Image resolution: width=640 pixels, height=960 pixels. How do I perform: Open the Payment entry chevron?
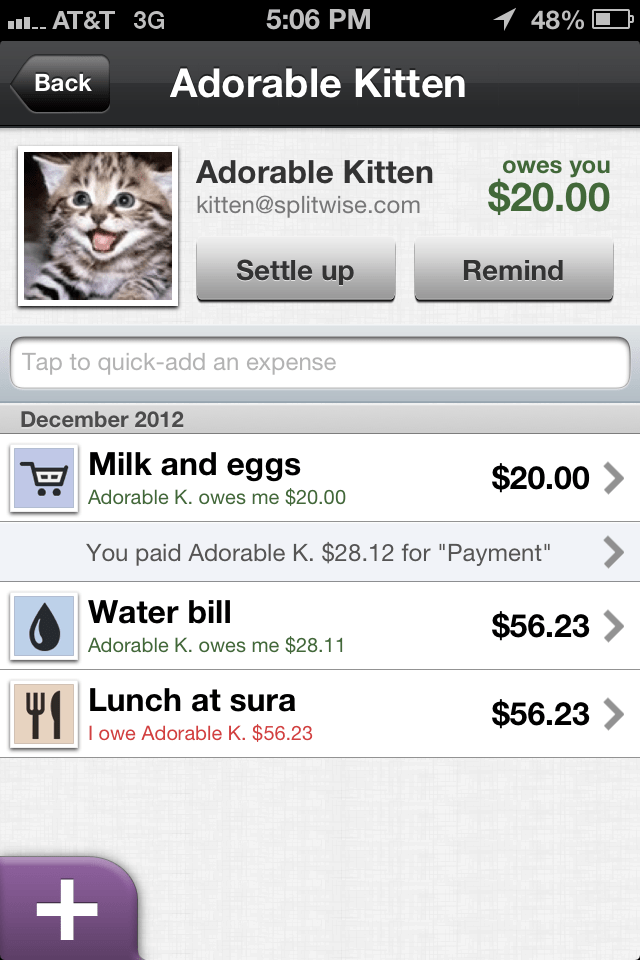(614, 552)
